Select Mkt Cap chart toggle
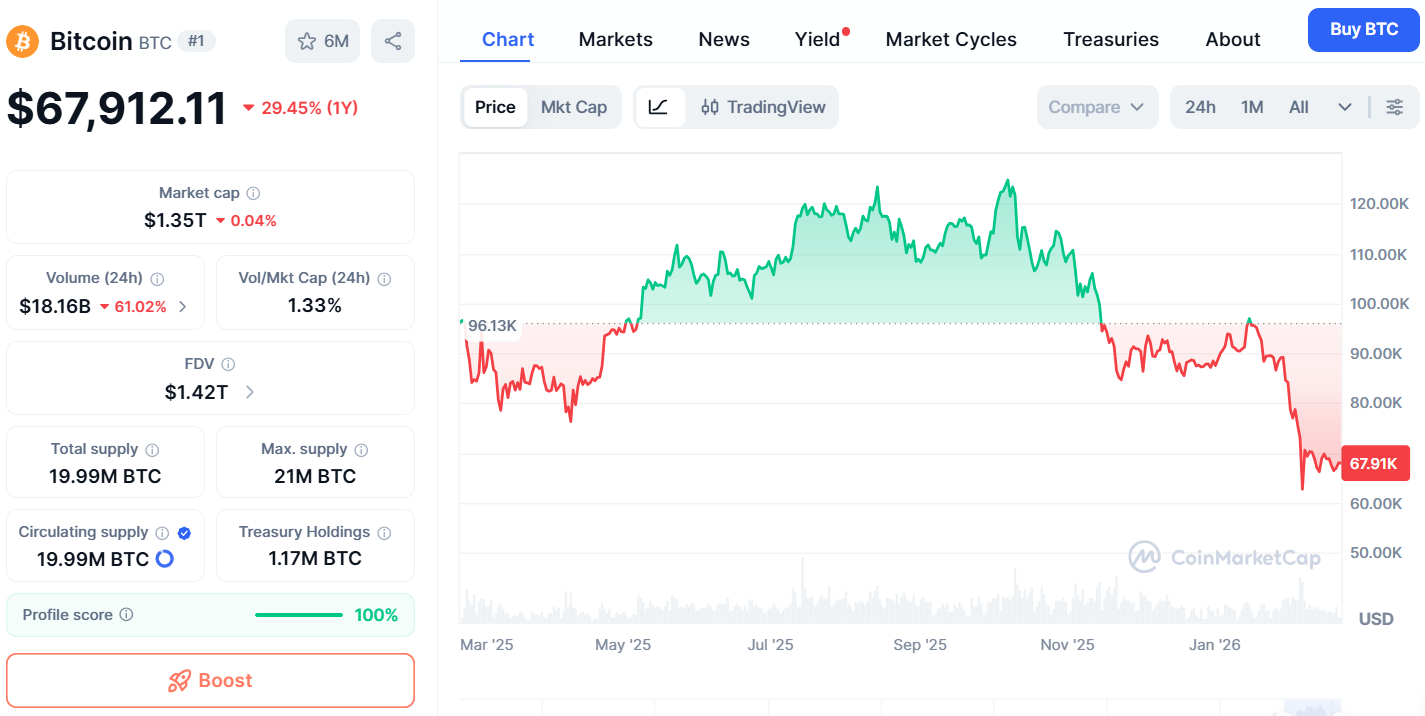 574,107
